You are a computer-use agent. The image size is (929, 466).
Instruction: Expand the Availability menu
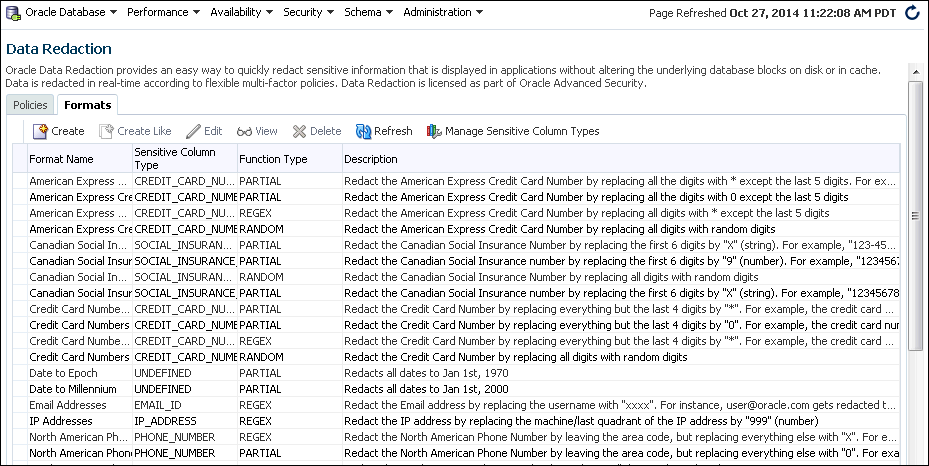tap(241, 12)
